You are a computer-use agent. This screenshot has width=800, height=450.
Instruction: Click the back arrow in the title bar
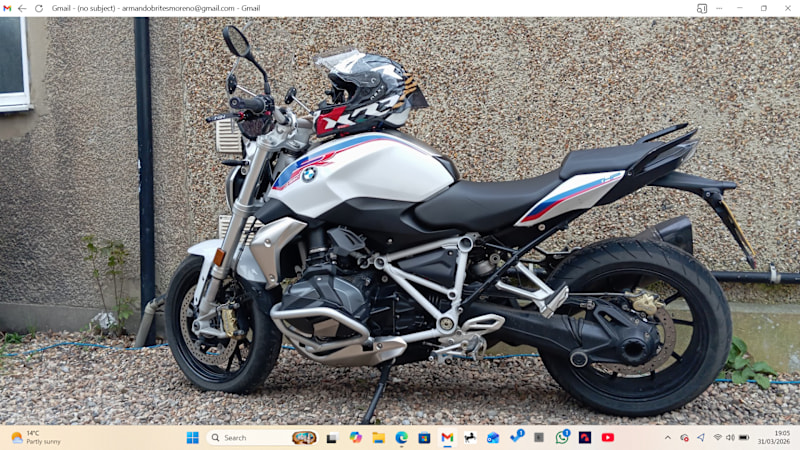[22, 8]
